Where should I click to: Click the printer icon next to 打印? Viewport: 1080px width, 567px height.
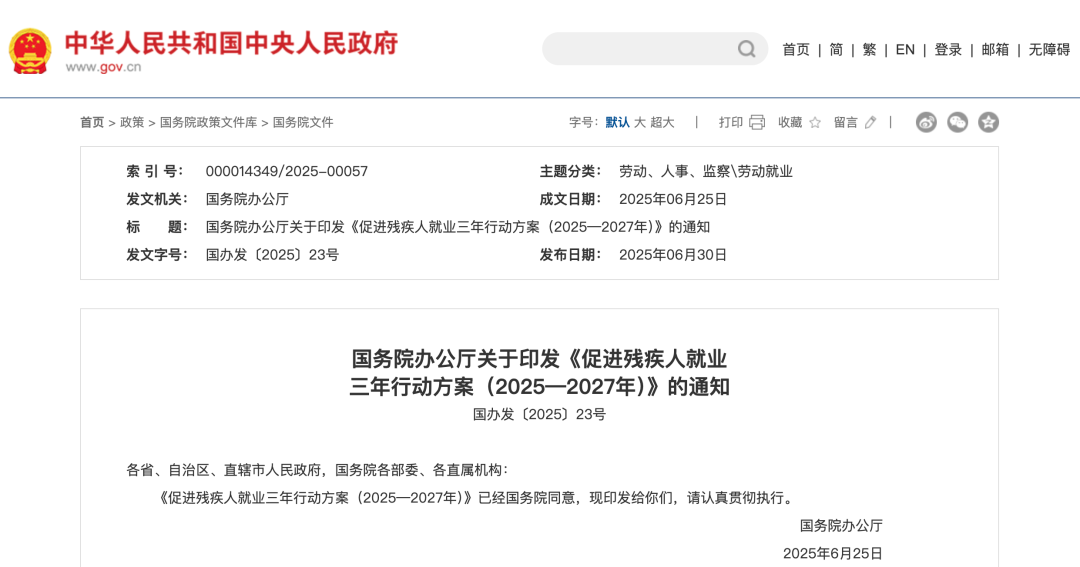click(x=757, y=122)
